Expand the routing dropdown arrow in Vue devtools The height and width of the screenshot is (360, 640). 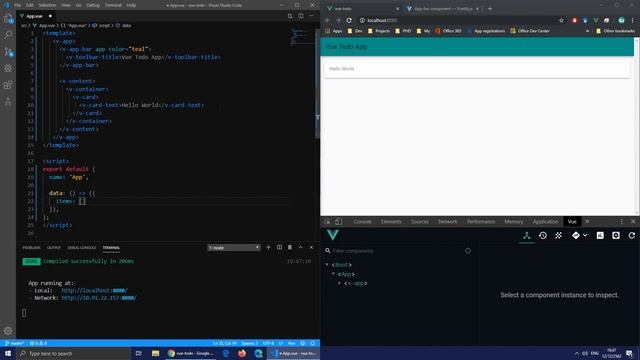585,236
